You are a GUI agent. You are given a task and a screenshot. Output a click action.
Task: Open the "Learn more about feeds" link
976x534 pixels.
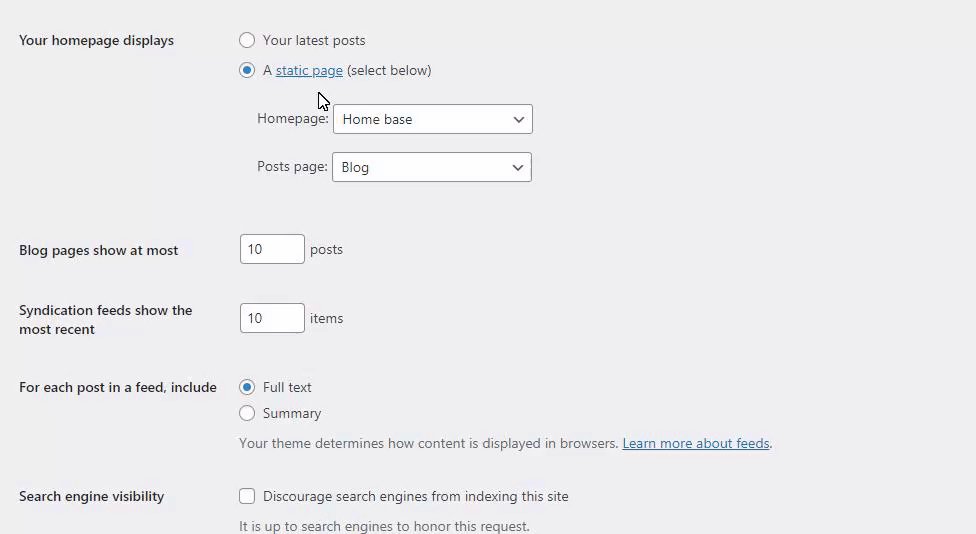coord(696,443)
